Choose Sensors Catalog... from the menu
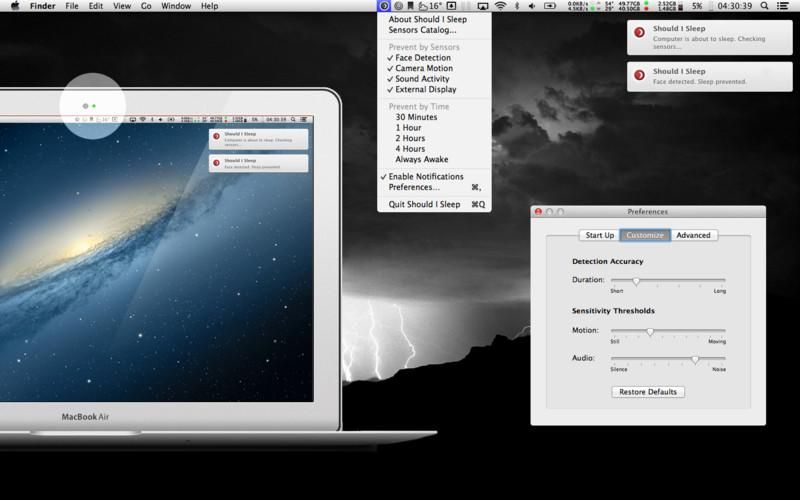Viewport: 800px width, 500px height. [x=422, y=30]
